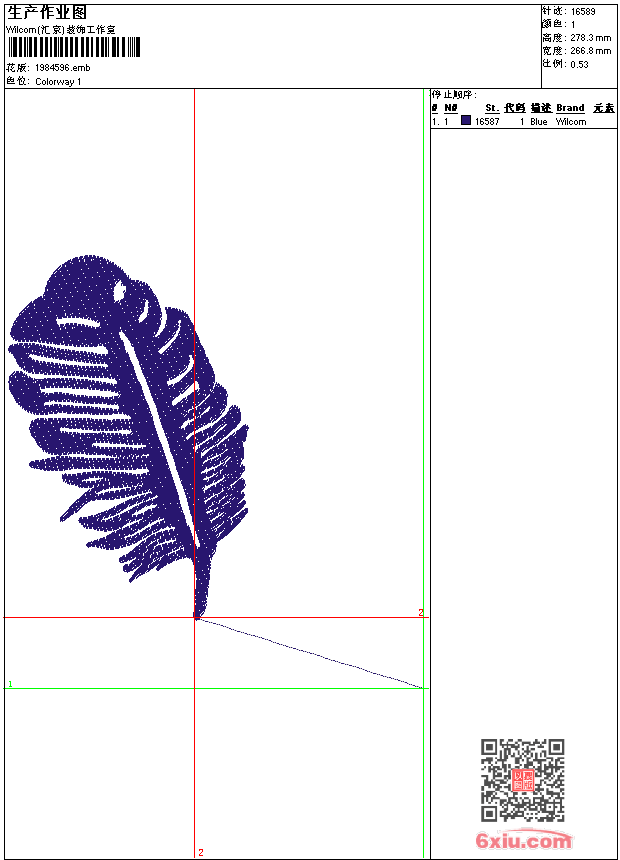
Task: Click the Colorway 1 text
Action: [x=58, y=82]
